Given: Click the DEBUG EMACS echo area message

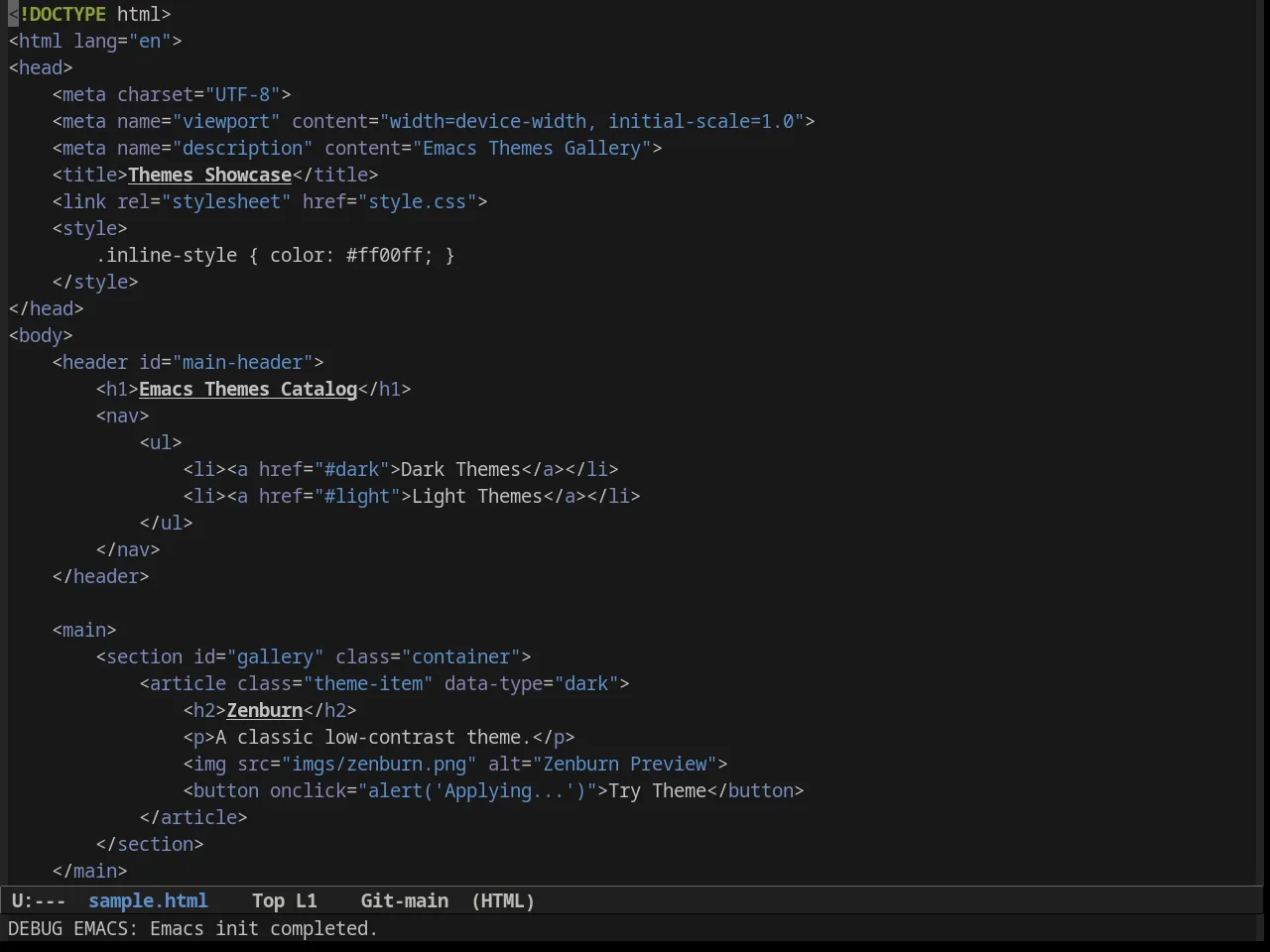Looking at the screenshot, I should point(192,928).
